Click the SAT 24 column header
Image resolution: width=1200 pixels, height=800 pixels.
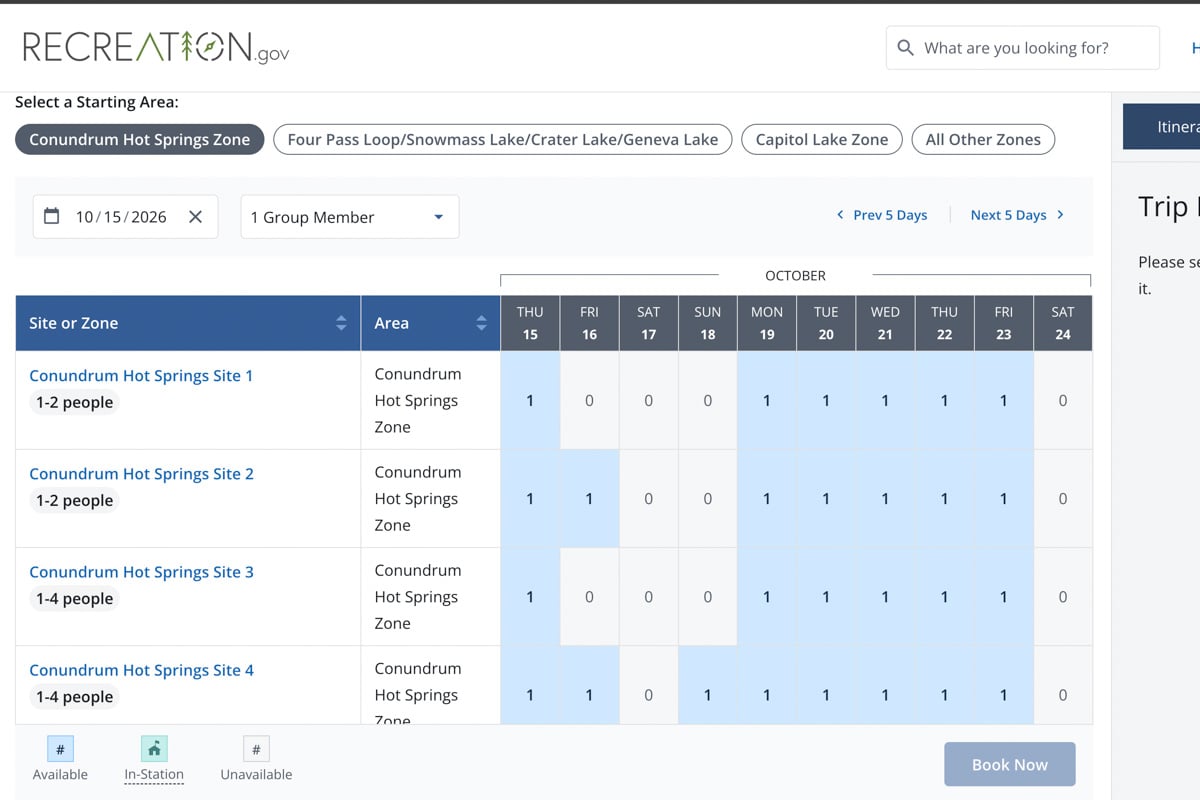pos(1063,323)
